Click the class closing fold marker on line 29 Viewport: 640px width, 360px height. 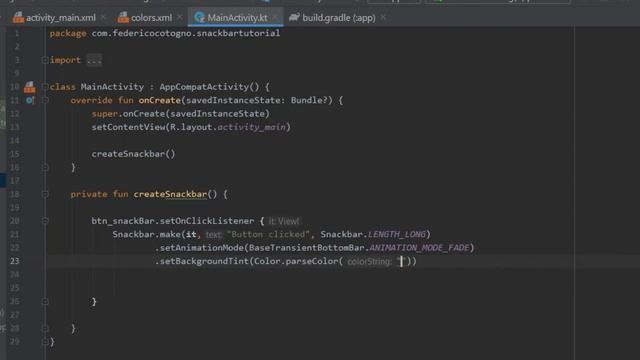coord(45,342)
